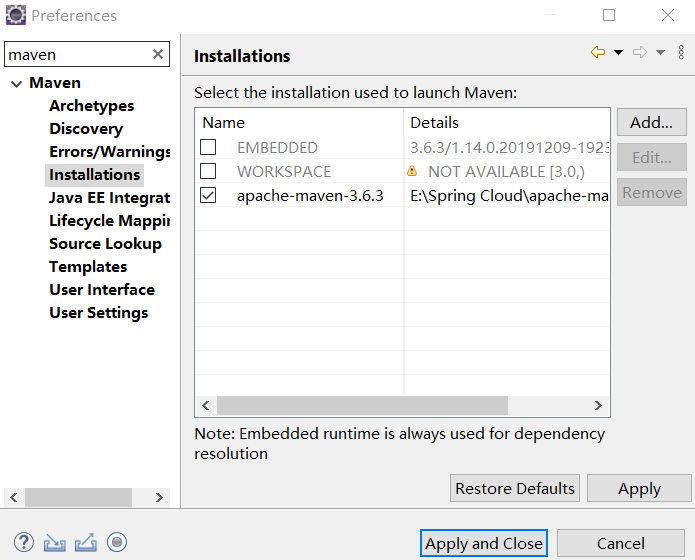This screenshot has width=695, height=560.
Task: Click the Add... button
Action: (x=652, y=122)
